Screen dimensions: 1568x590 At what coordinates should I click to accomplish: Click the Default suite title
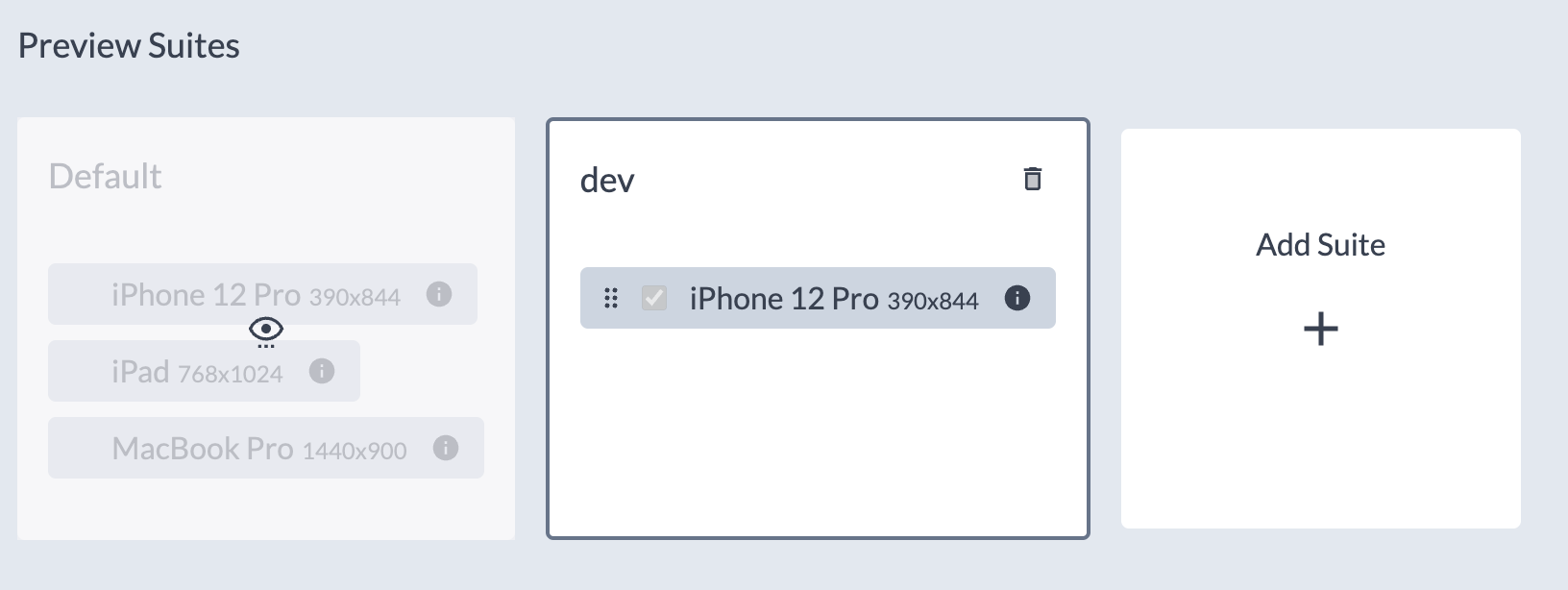pos(105,177)
